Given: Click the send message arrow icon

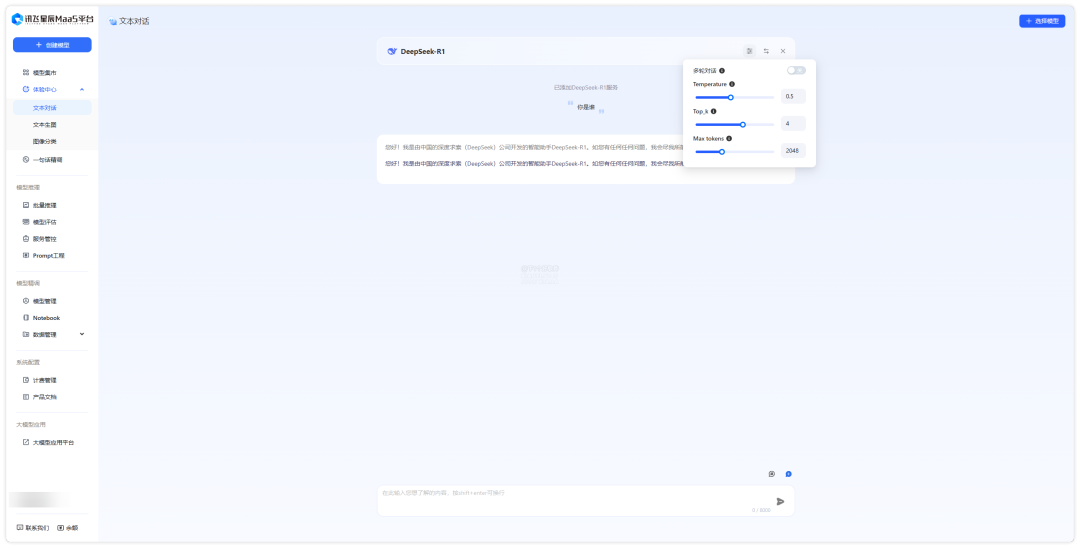Looking at the screenshot, I should click(781, 501).
